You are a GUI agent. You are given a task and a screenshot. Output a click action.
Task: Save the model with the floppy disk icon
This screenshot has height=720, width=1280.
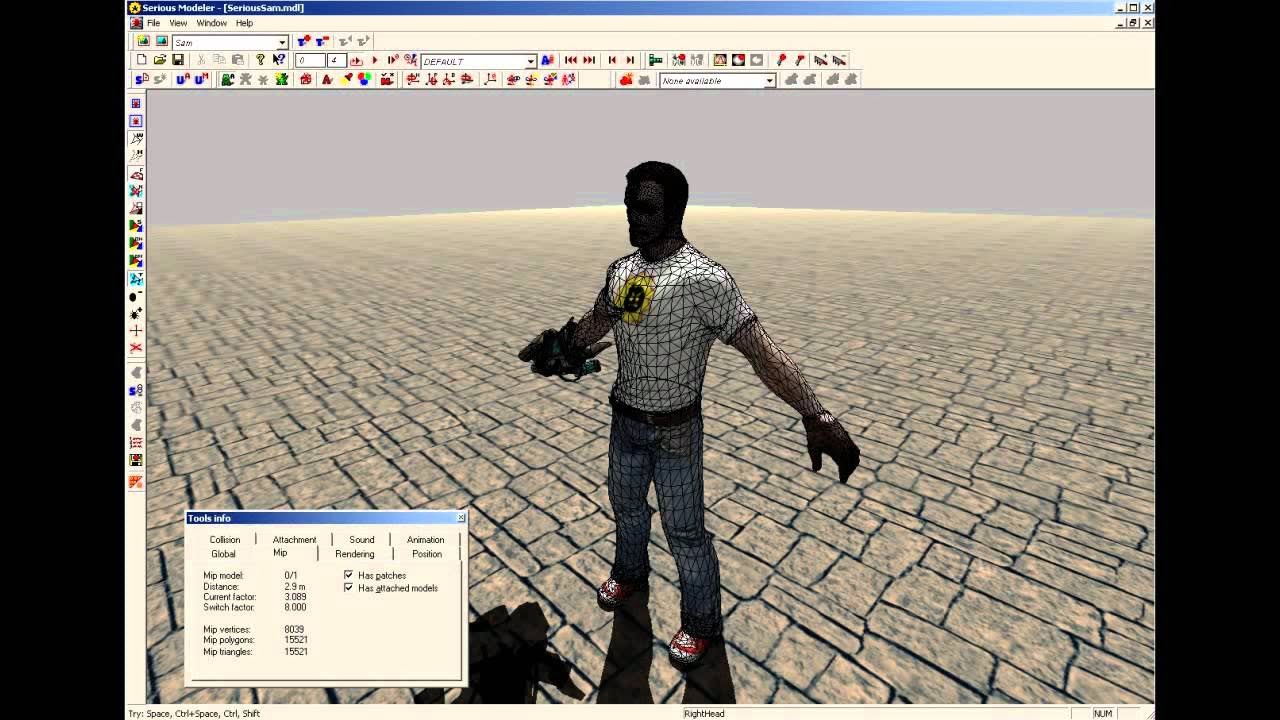pos(178,60)
